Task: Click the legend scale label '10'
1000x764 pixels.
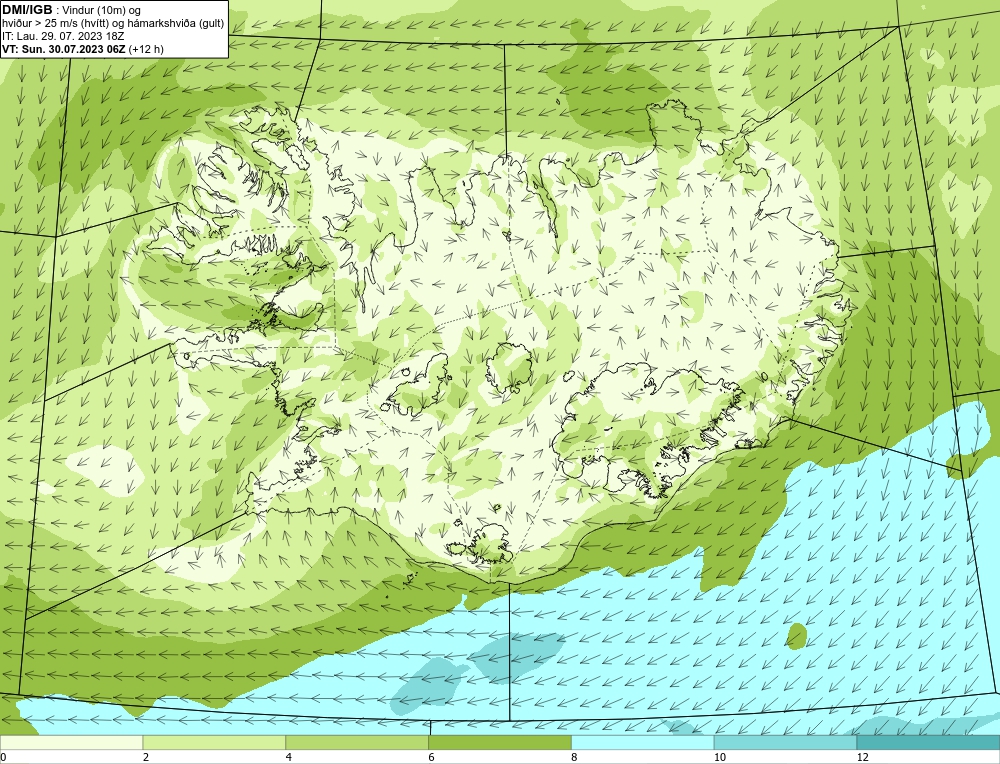Action: [x=720, y=757]
